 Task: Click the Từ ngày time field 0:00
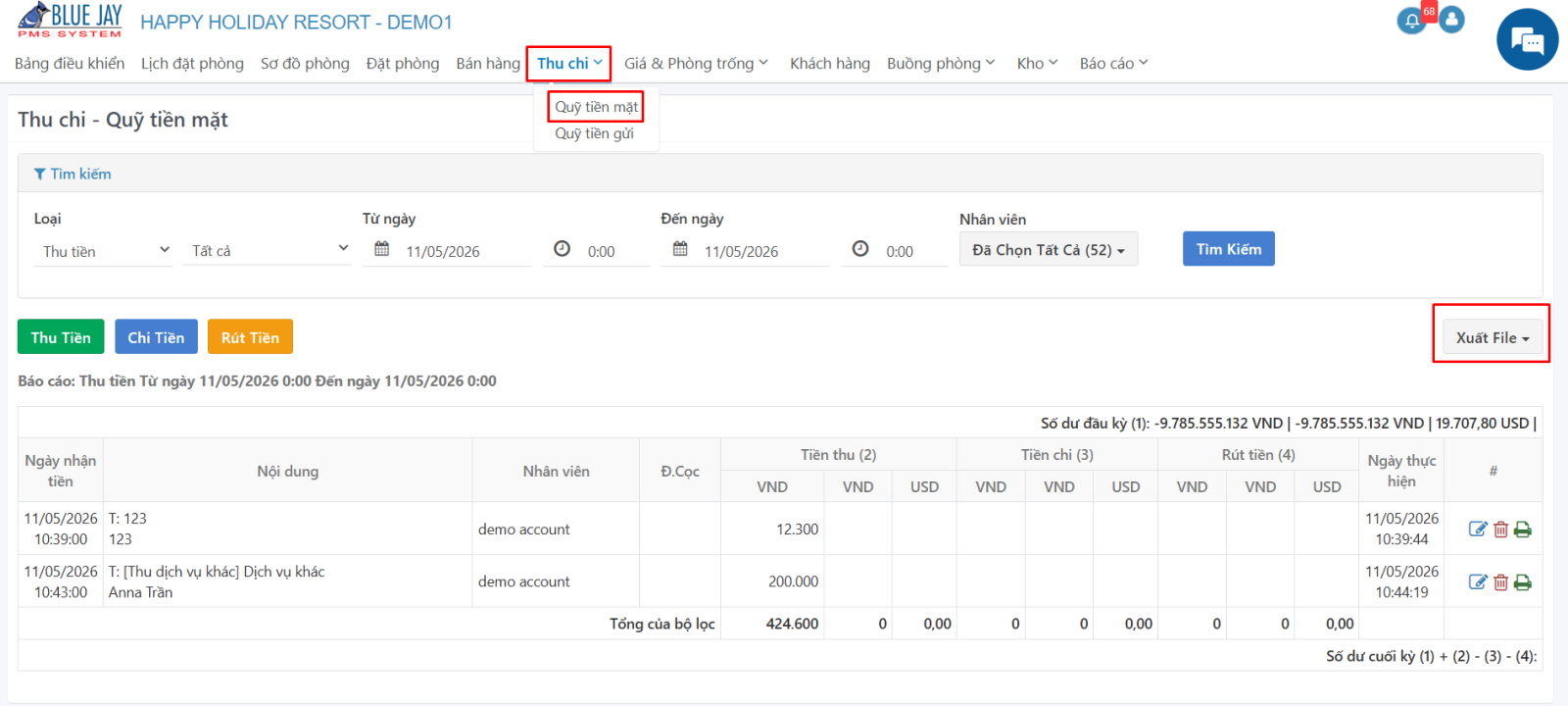(617, 252)
